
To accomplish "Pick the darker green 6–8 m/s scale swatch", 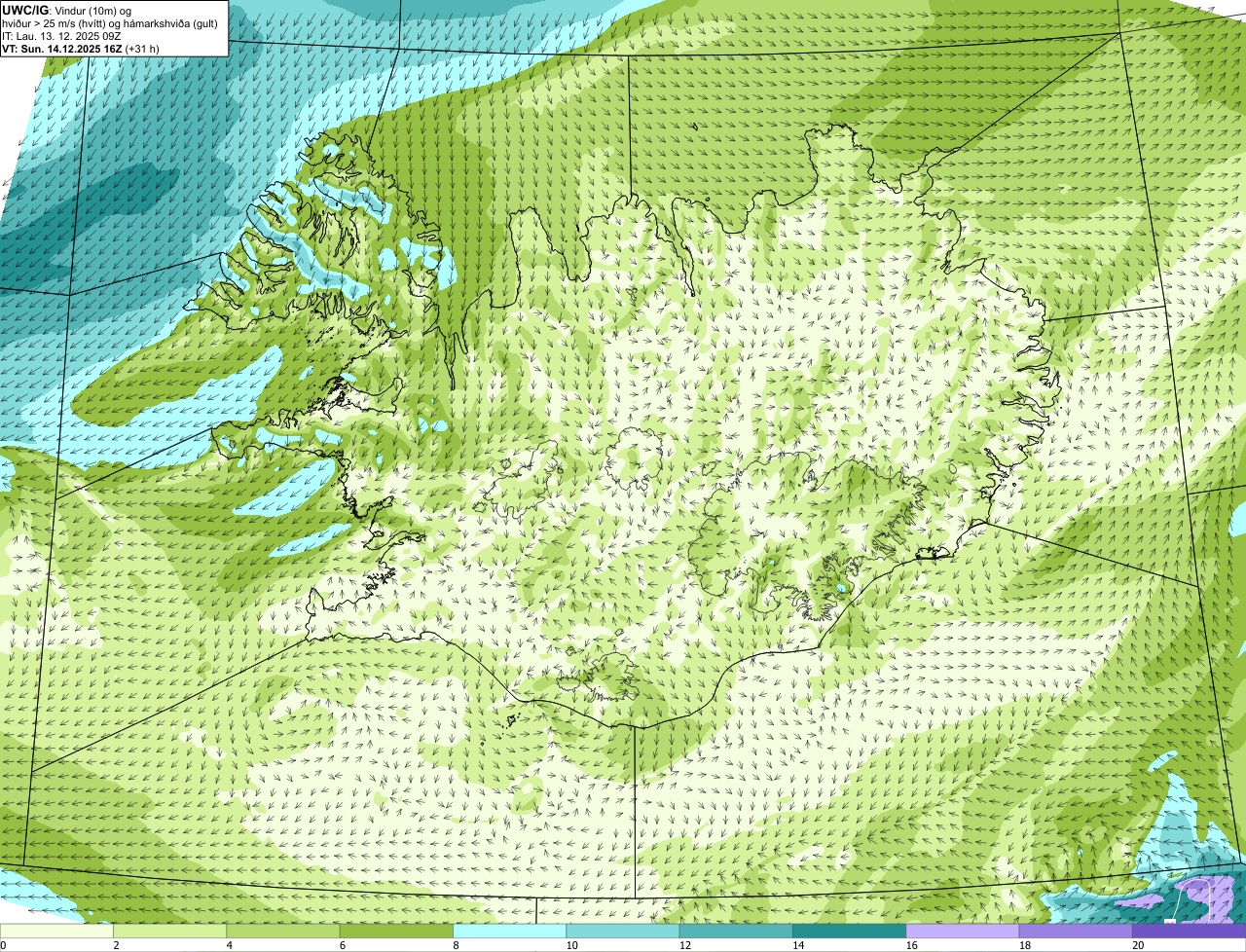I will [x=396, y=931].
